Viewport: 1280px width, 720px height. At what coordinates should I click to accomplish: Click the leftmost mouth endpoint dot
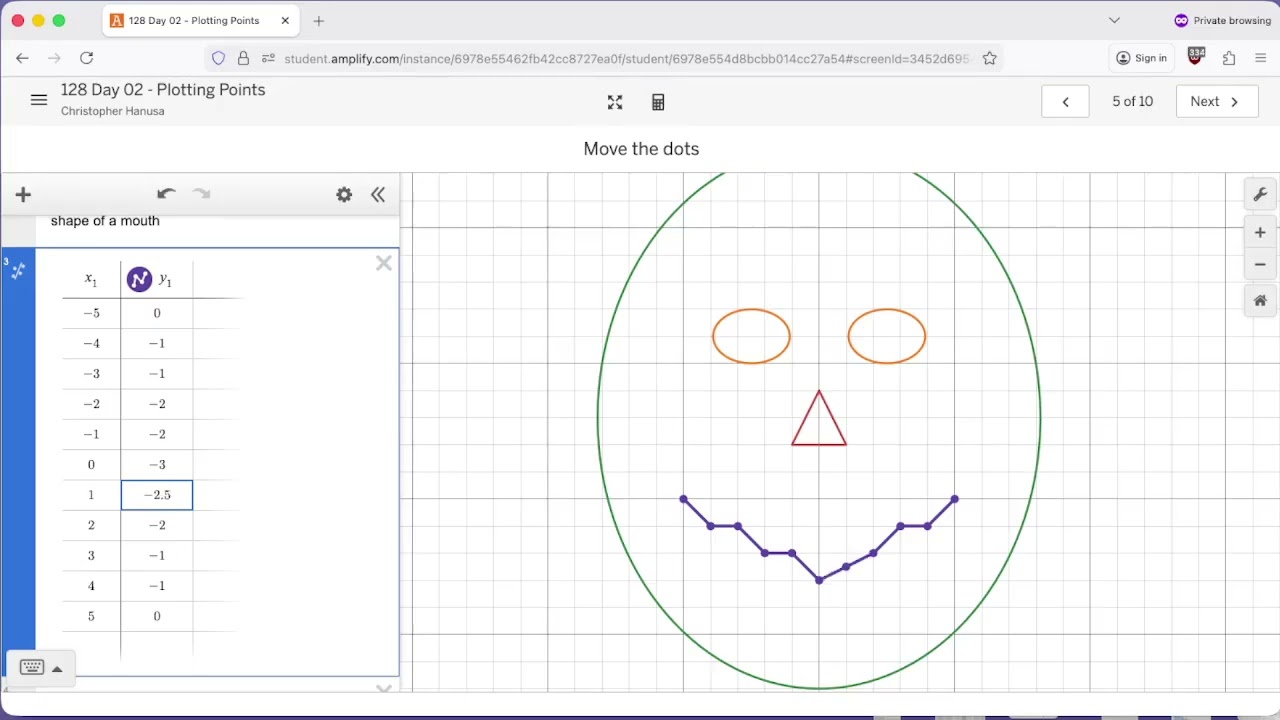coord(684,499)
